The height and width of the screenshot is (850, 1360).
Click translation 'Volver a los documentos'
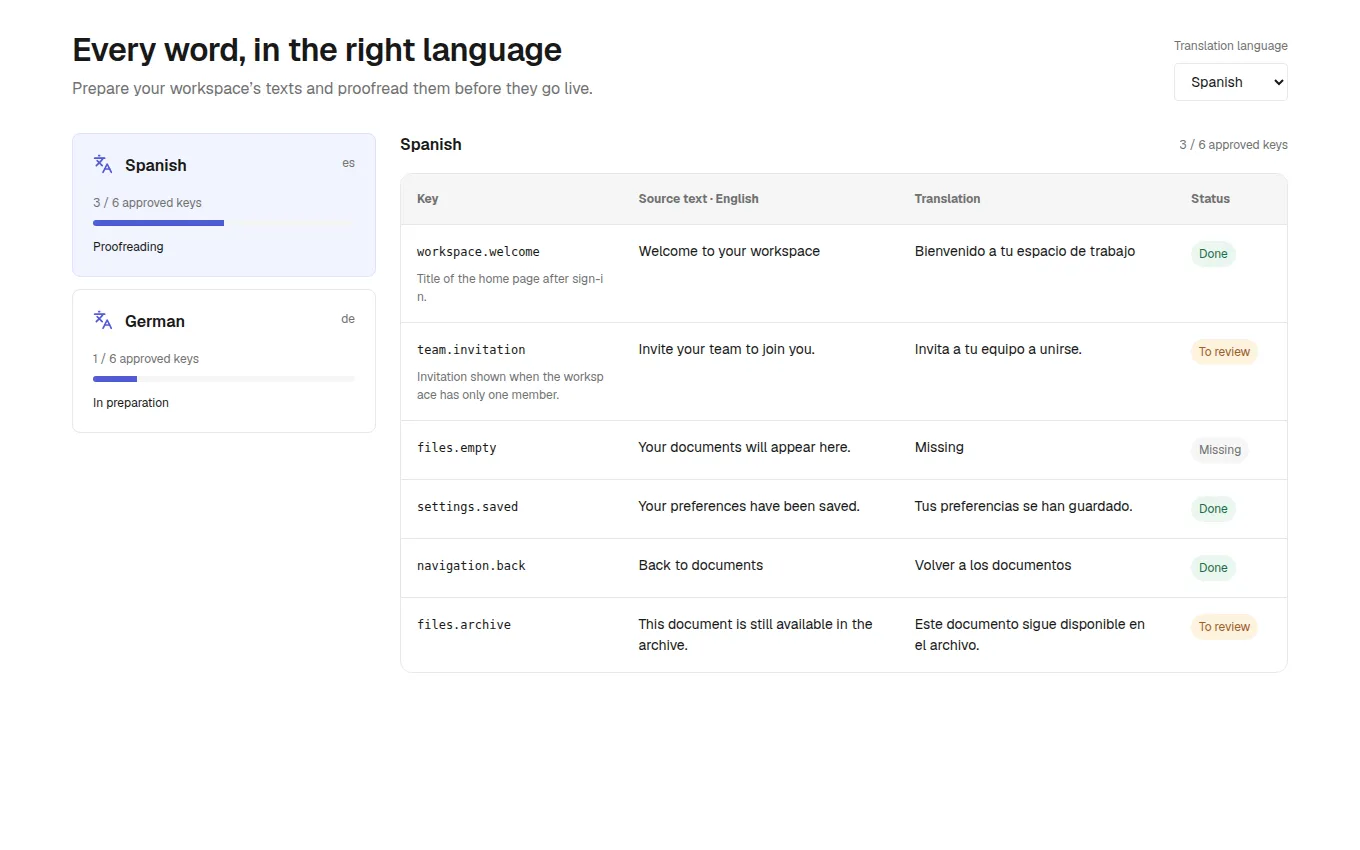point(993,566)
